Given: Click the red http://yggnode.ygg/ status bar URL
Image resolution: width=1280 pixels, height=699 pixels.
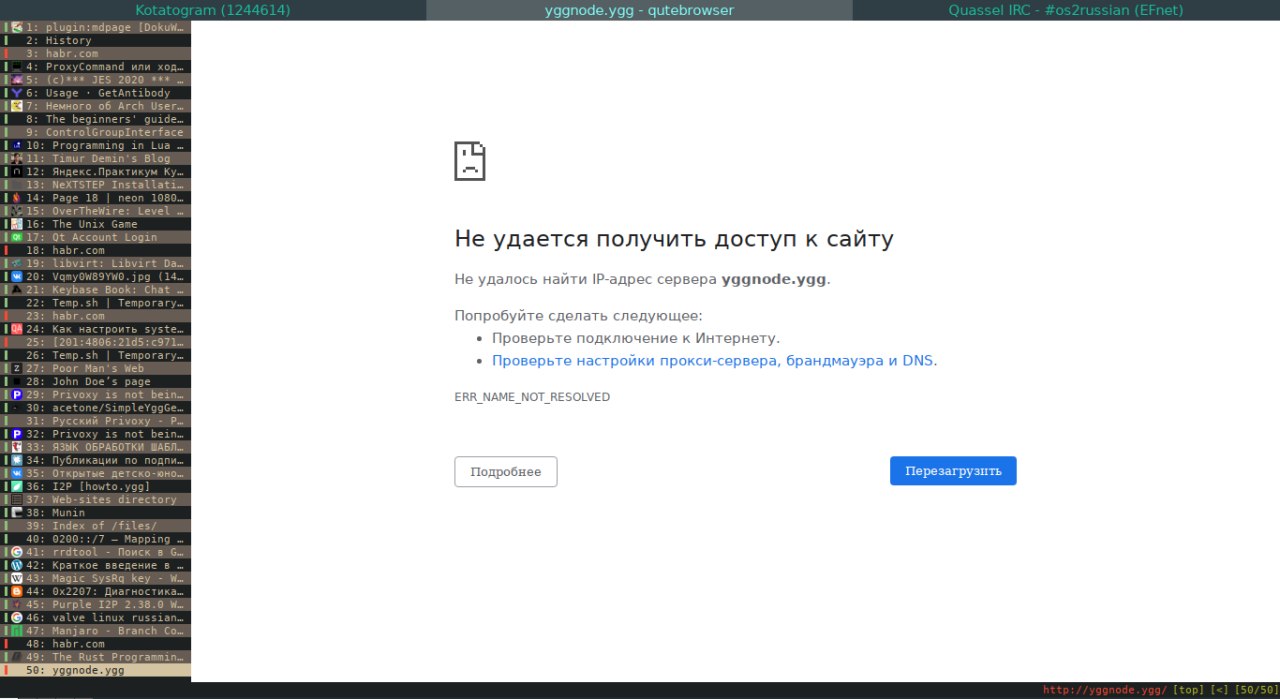Looking at the screenshot, I should pos(1105,690).
